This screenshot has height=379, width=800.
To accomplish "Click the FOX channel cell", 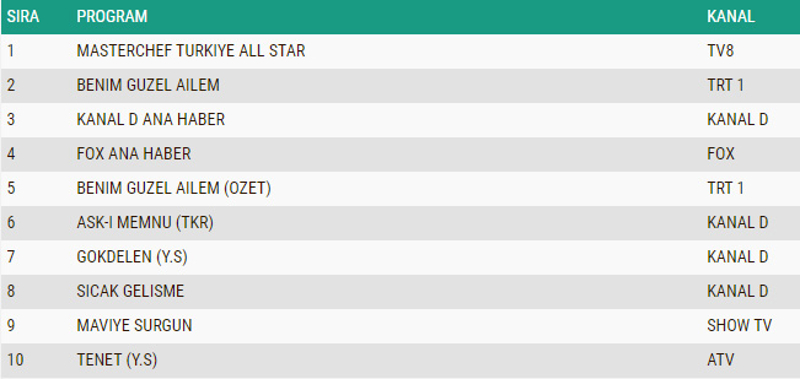I will tap(720, 154).
